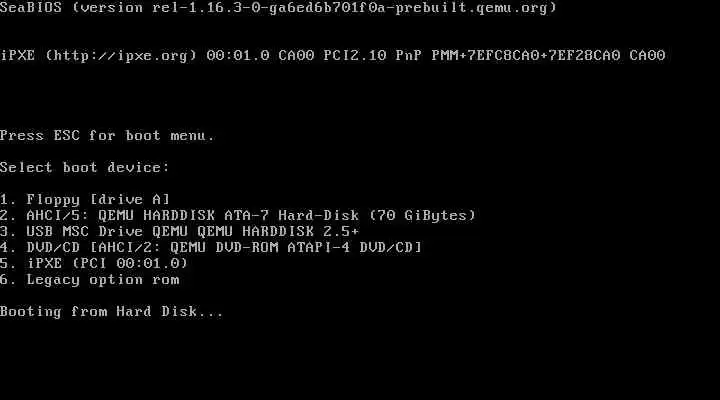Viewport: 720px width, 400px height.
Task: Click the number 5 before iPXE
Action: tap(4, 264)
